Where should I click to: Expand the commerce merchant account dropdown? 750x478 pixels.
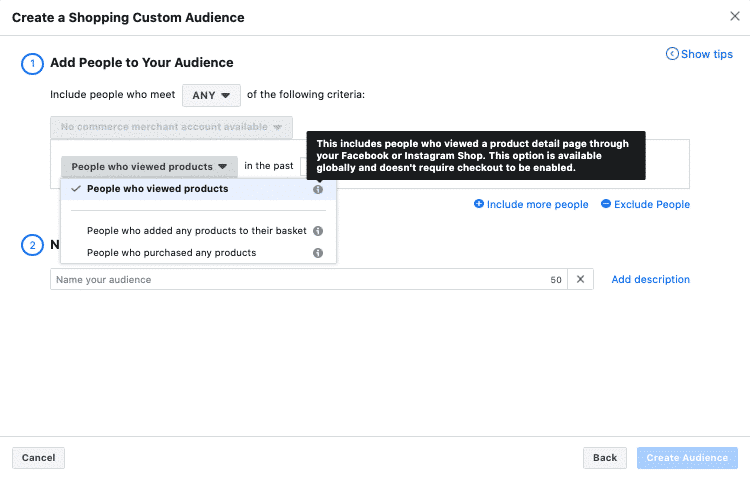tap(171, 128)
